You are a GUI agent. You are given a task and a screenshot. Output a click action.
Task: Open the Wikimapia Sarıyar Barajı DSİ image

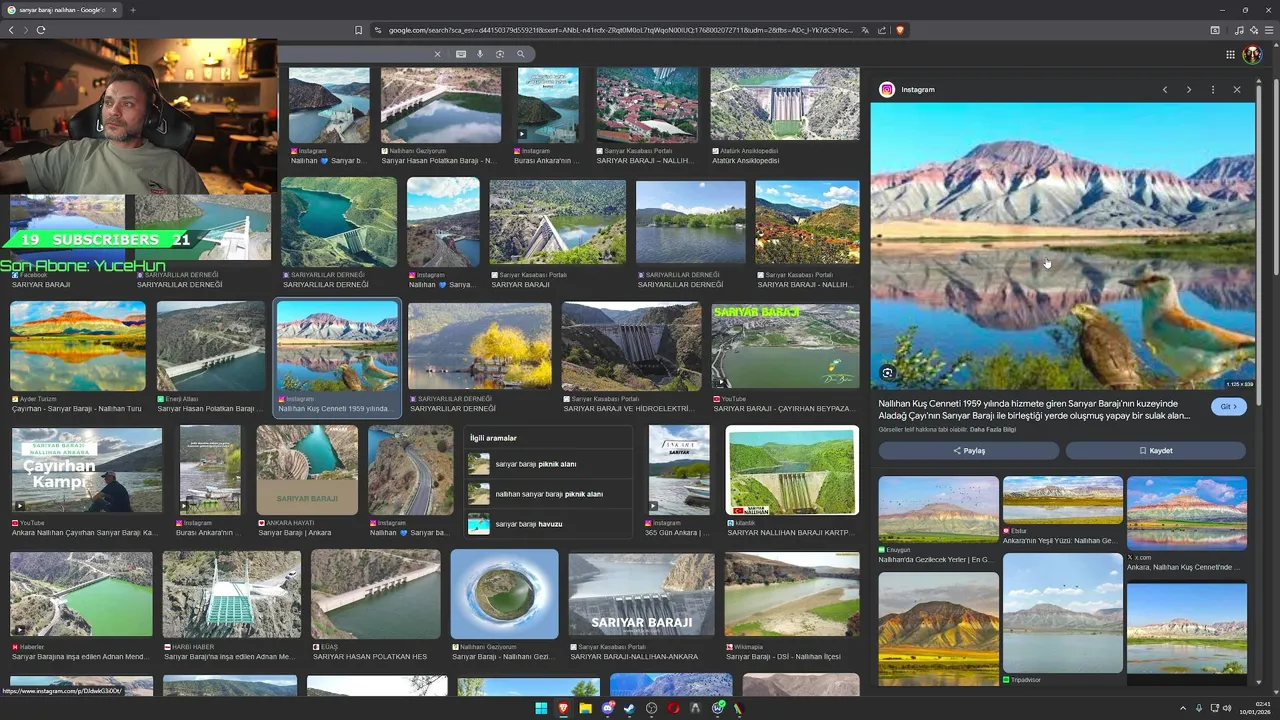pos(792,594)
